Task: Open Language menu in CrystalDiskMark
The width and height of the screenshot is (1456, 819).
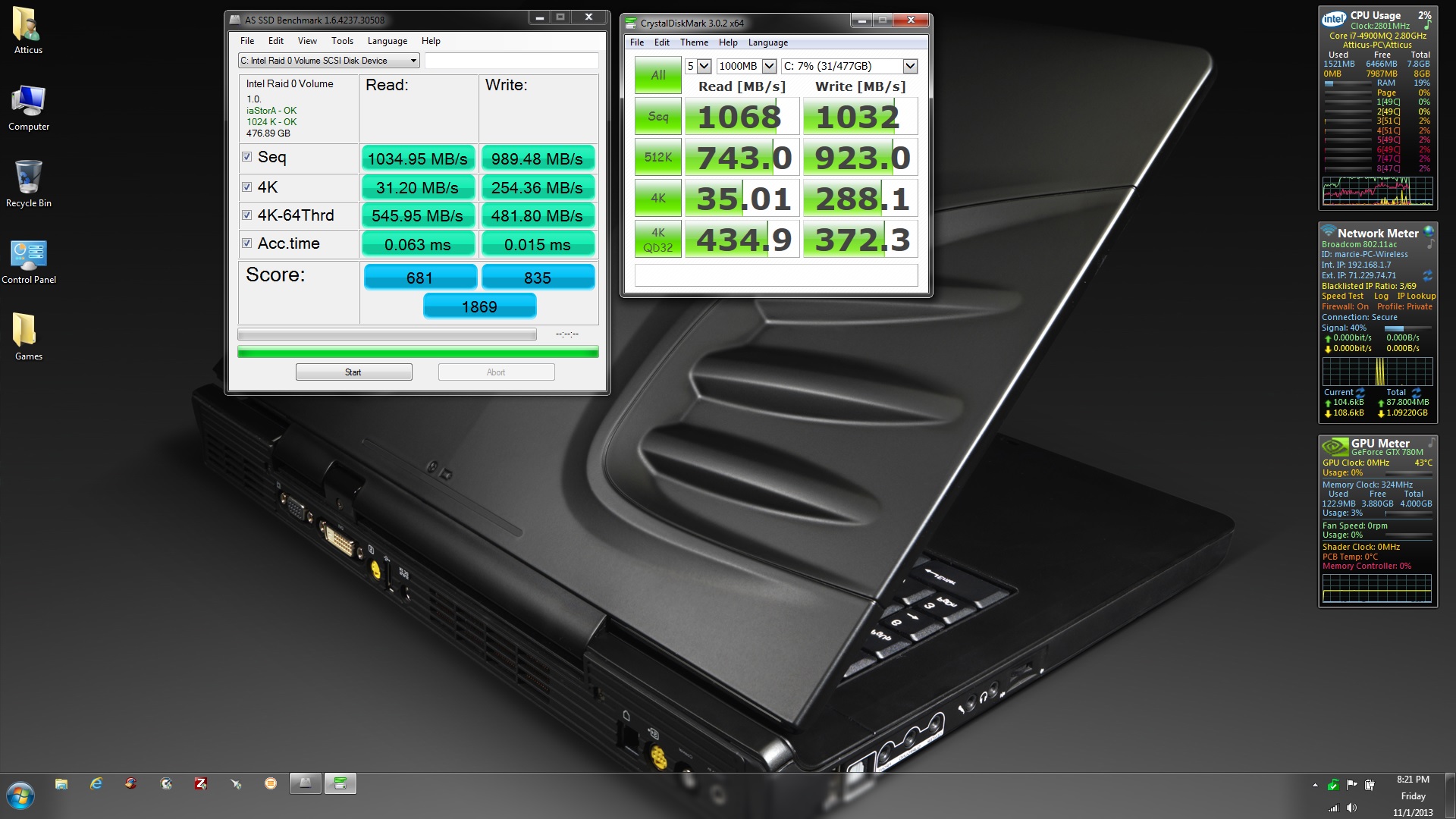Action: 768,42
